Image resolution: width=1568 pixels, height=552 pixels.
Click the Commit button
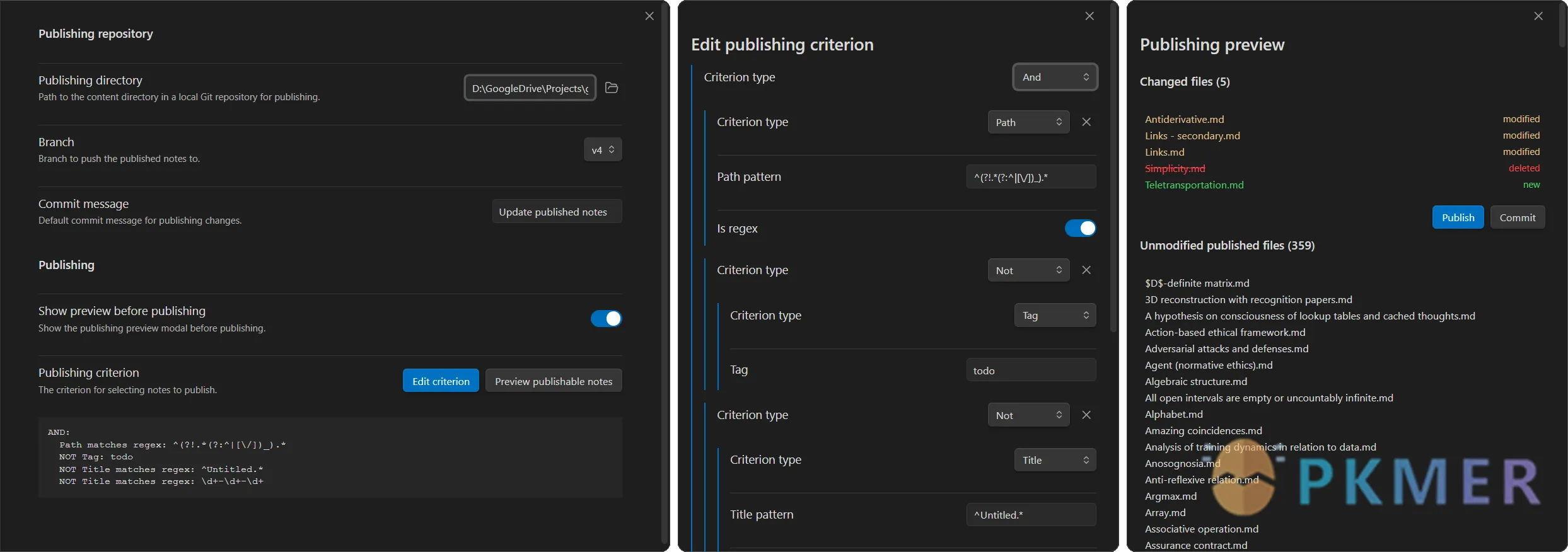tap(1518, 217)
